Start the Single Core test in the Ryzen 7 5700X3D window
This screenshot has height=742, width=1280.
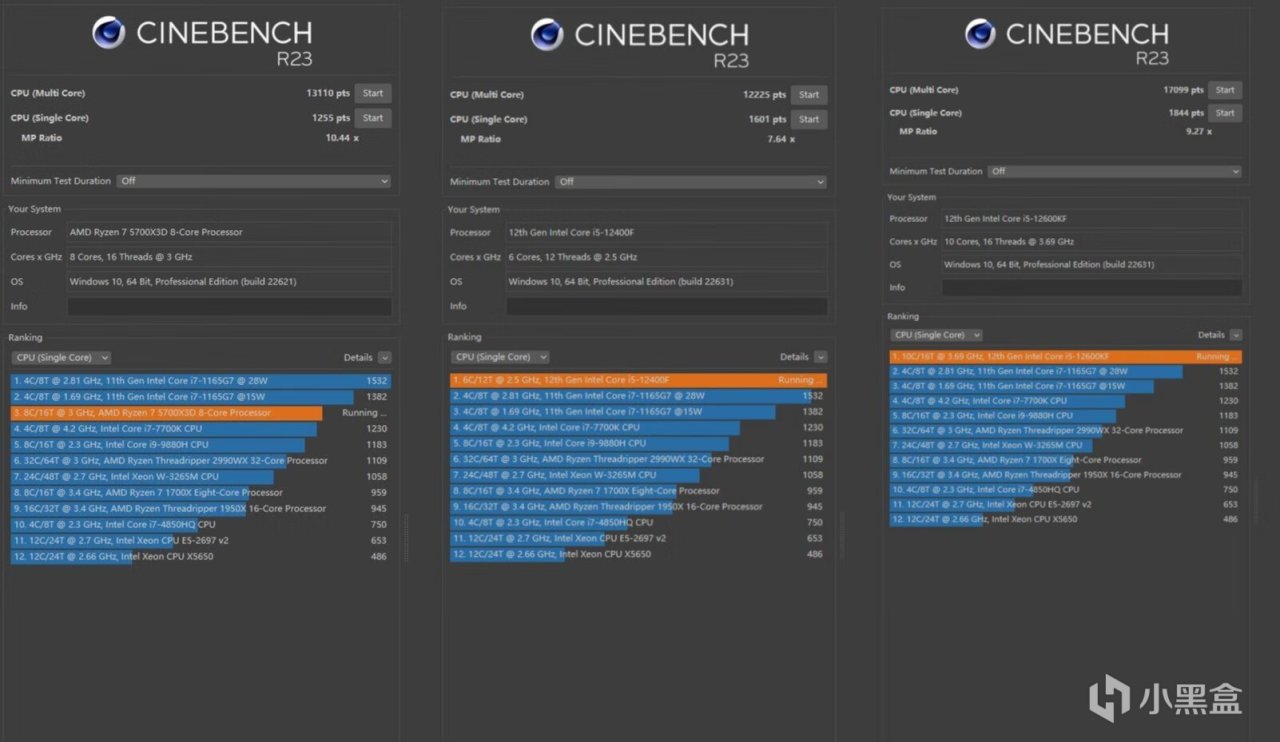tap(373, 118)
